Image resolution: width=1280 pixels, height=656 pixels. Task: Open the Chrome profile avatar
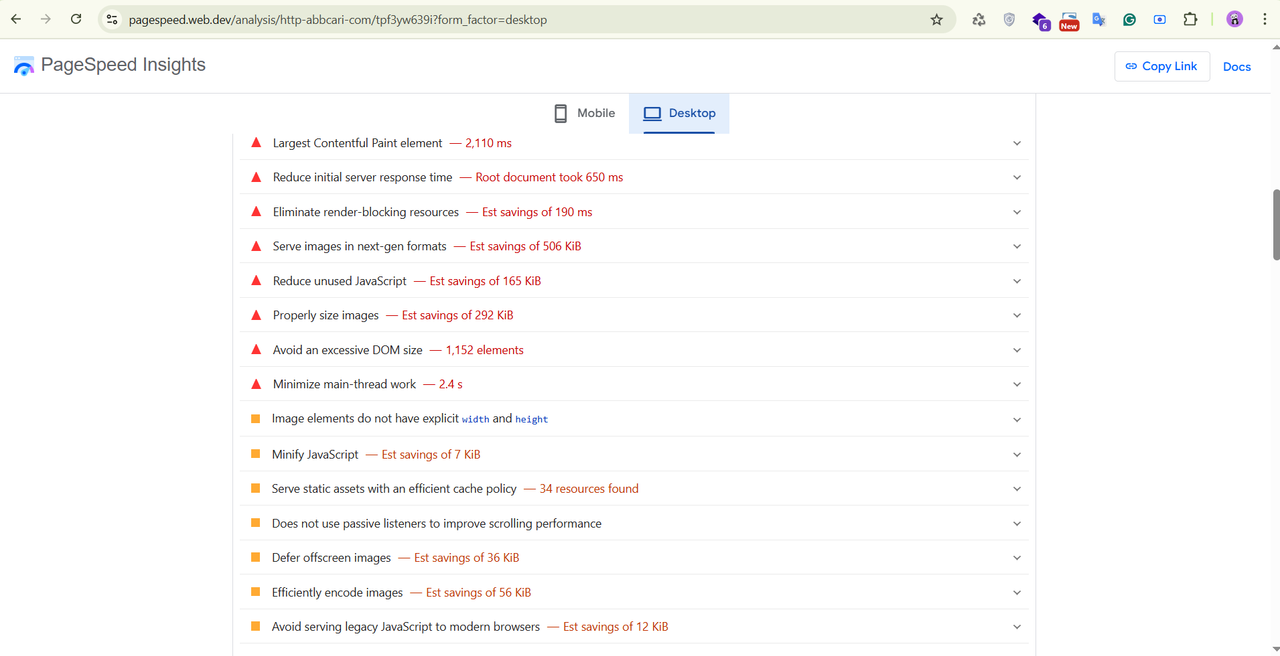click(1235, 19)
